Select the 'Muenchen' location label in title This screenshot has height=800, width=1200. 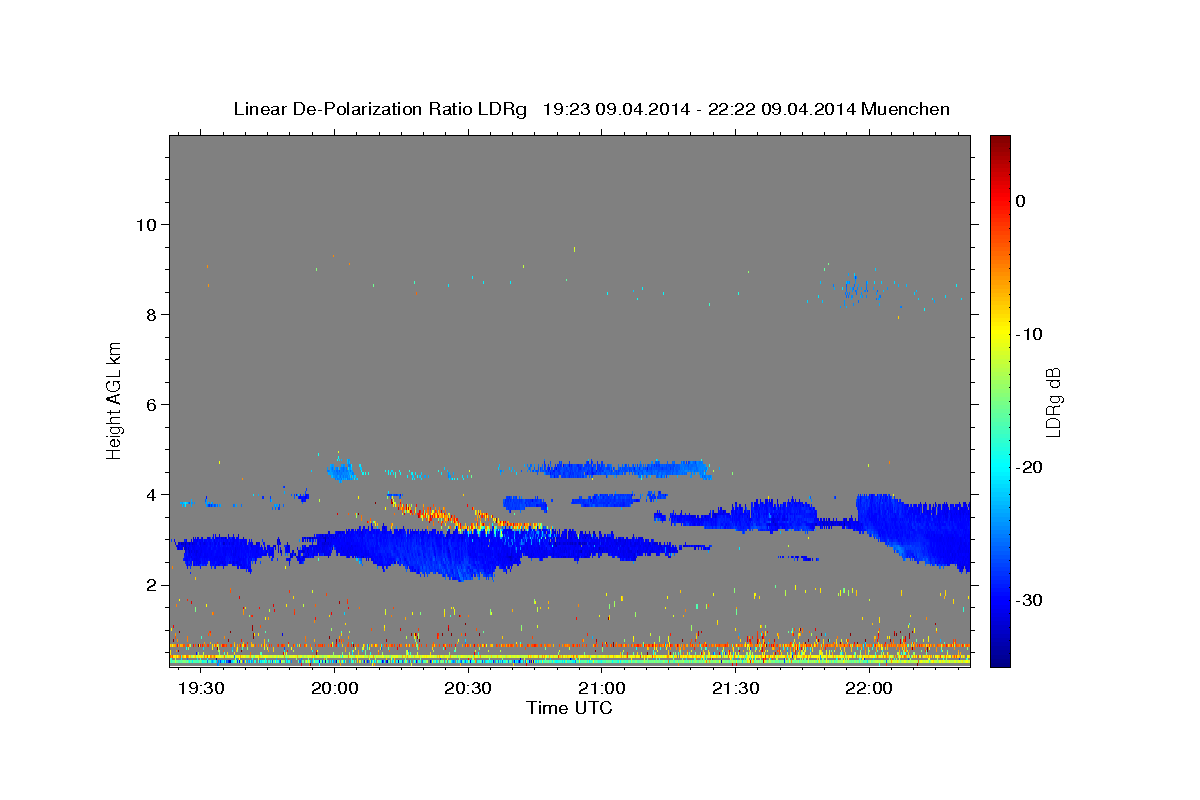[x=906, y=109]
